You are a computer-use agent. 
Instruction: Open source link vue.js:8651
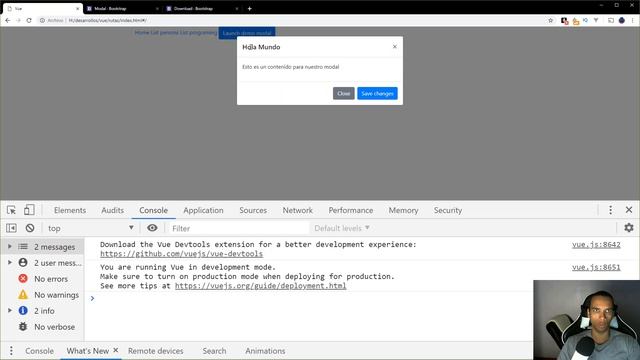(x=596, y=267)
